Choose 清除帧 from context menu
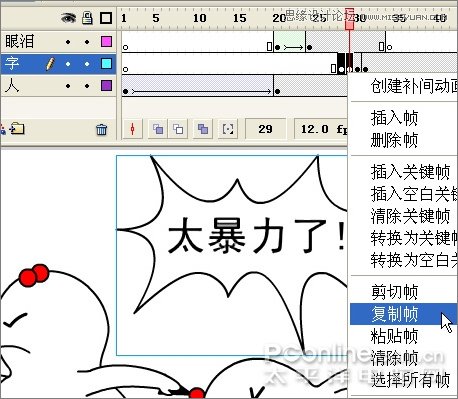 (x=403, y=358)
